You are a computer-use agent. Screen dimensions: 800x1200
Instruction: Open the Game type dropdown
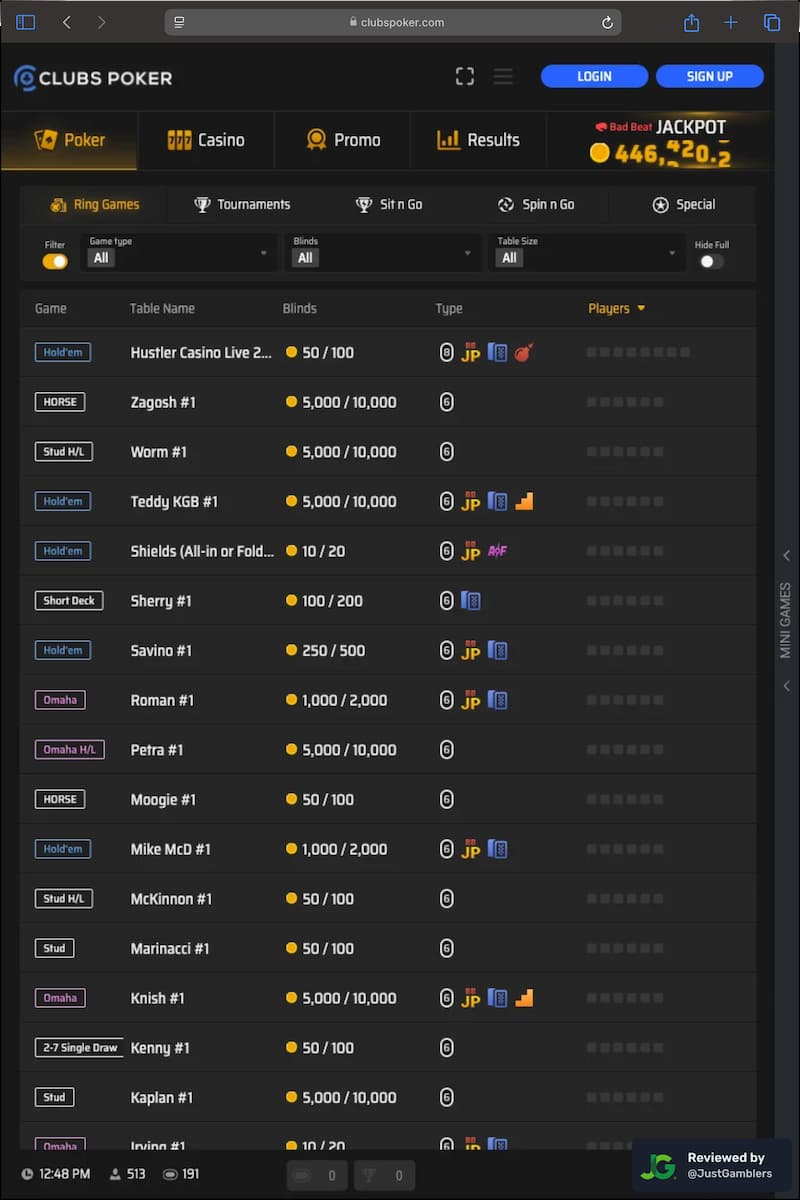[178, 253]
